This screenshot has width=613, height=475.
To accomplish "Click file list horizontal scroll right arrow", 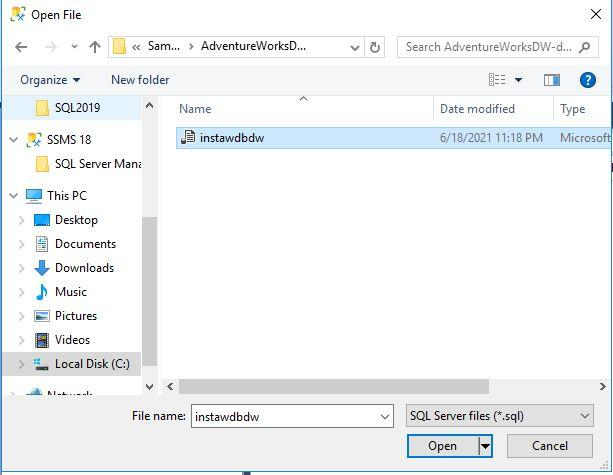I will [602, 387].
